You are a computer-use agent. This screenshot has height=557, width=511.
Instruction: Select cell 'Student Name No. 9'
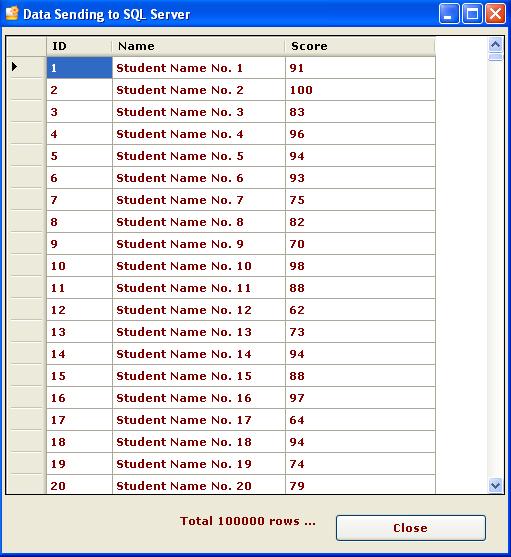[199, 244]
